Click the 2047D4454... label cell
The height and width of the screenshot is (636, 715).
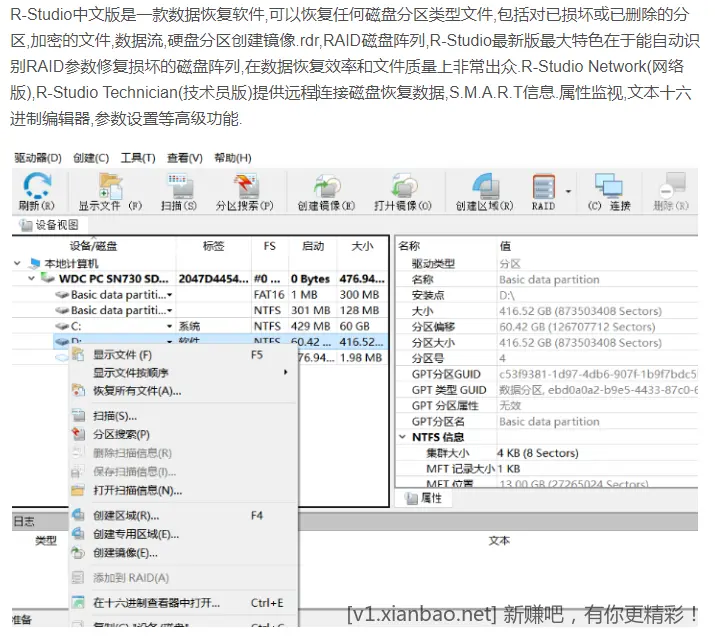pyautogui.click(x=213, y=279)
